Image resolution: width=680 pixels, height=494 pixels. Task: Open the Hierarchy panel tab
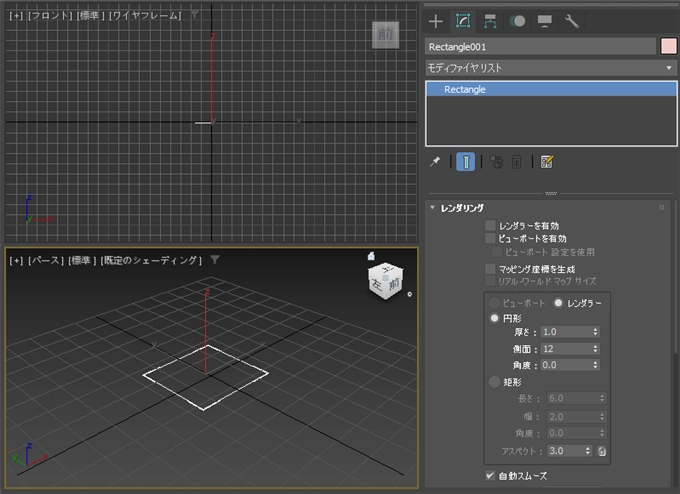[x=490, y=21]
